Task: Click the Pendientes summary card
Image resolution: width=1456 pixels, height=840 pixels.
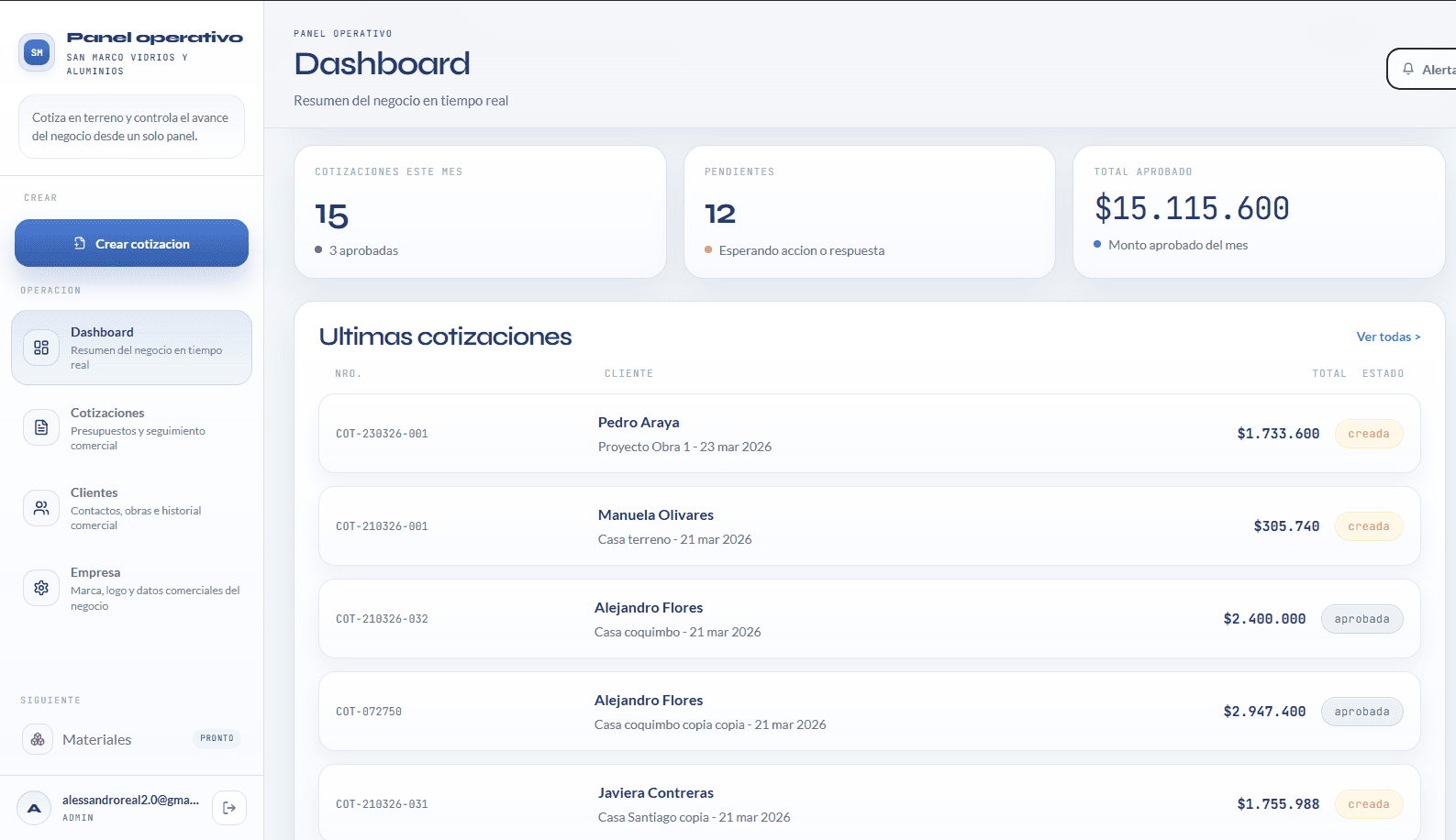Action: [869, 212]
